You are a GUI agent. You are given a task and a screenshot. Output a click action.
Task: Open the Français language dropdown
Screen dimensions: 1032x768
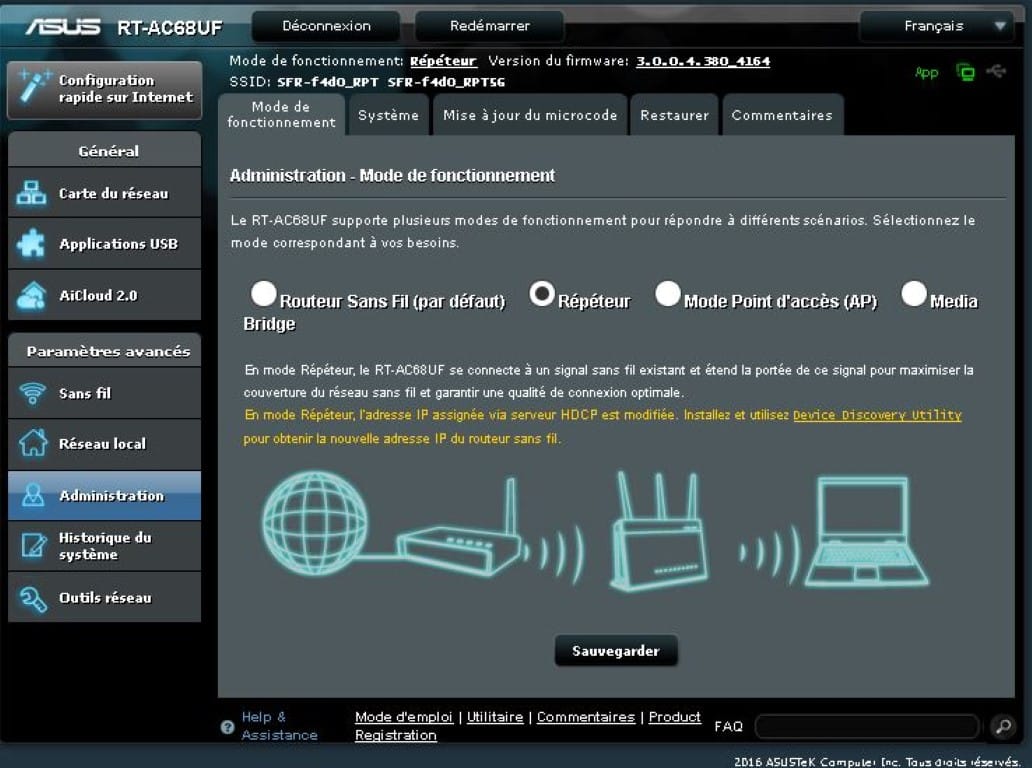(937, 26)
